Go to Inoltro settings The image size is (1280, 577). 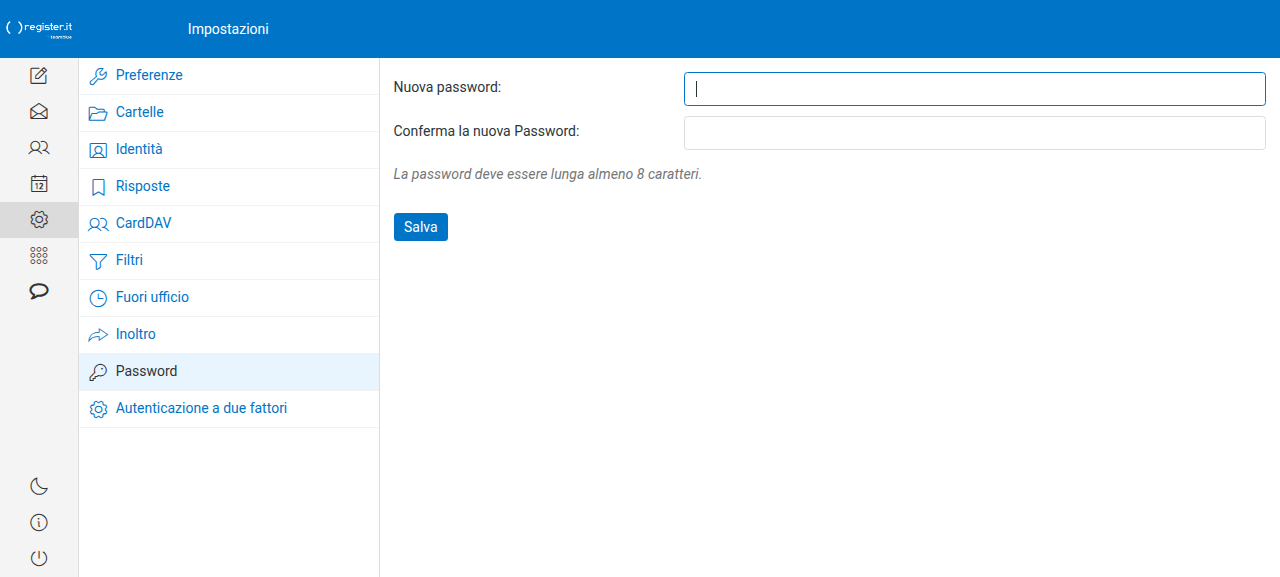229,335
